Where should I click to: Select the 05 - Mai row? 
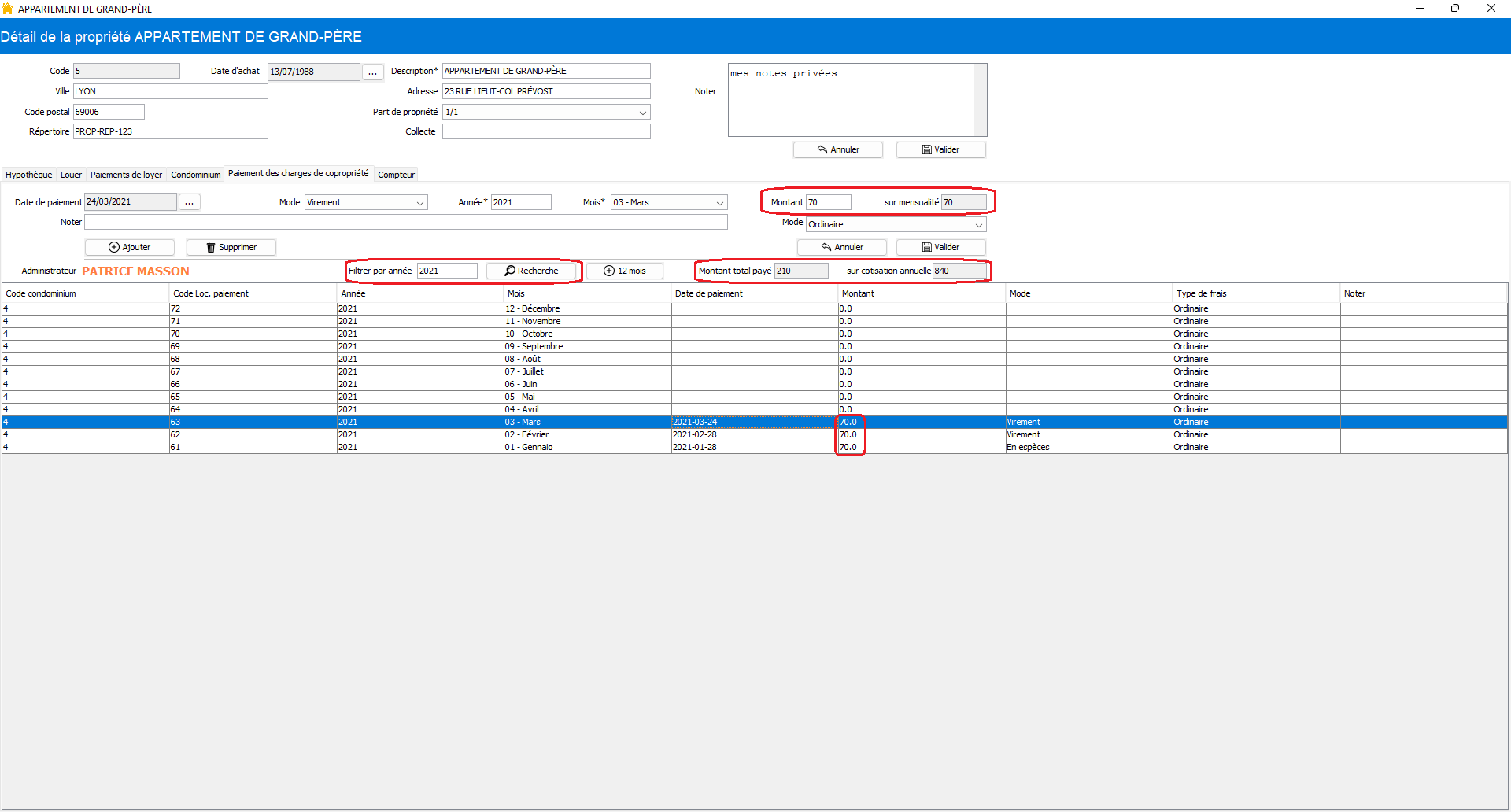755,397
